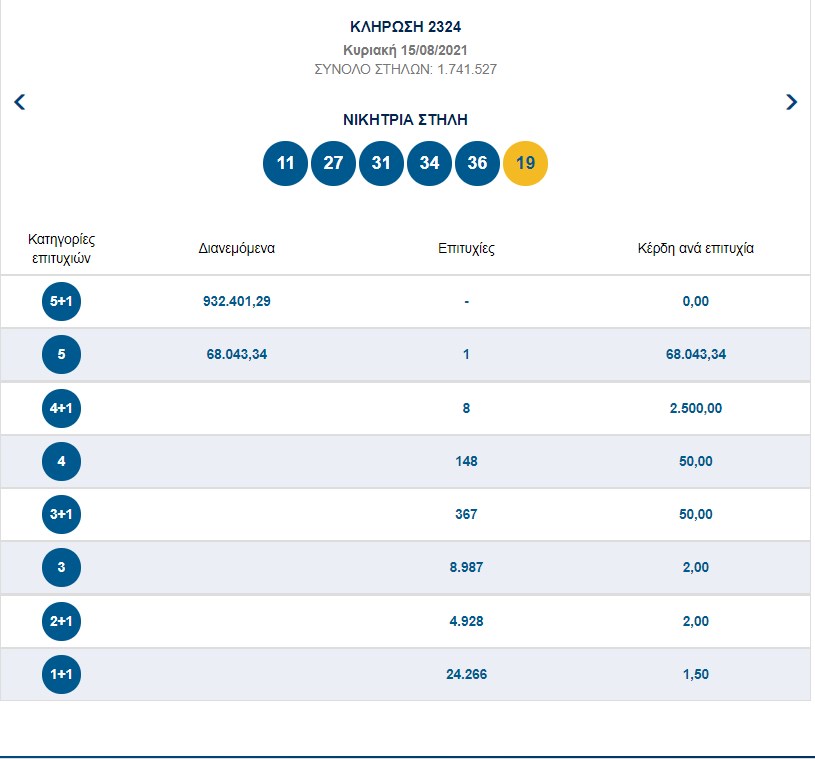Click the 3+1 category badge
Screen dimensions: 815x759
pyautogui.click(x=61, y=514)
